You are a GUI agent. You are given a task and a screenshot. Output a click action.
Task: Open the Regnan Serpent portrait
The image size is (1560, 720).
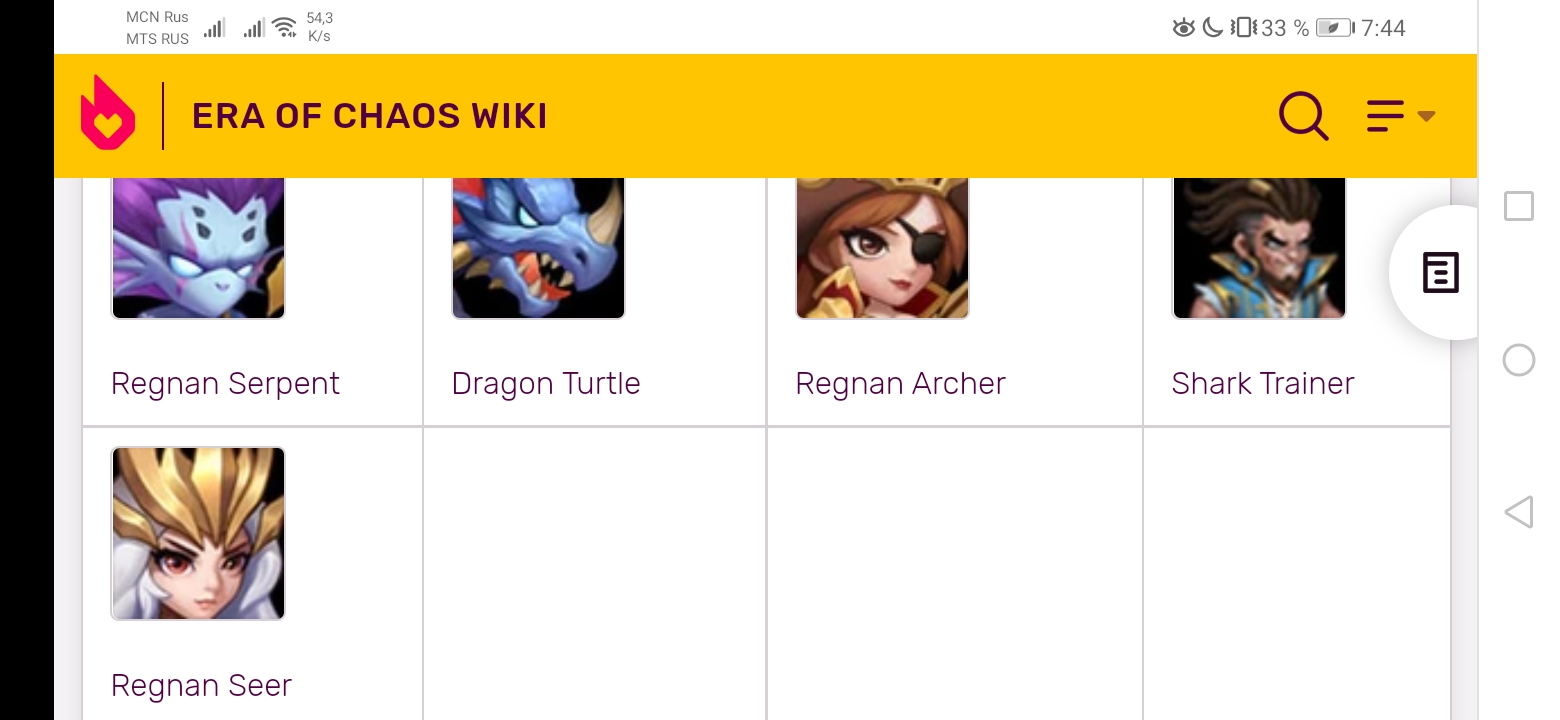click(198, 248)
